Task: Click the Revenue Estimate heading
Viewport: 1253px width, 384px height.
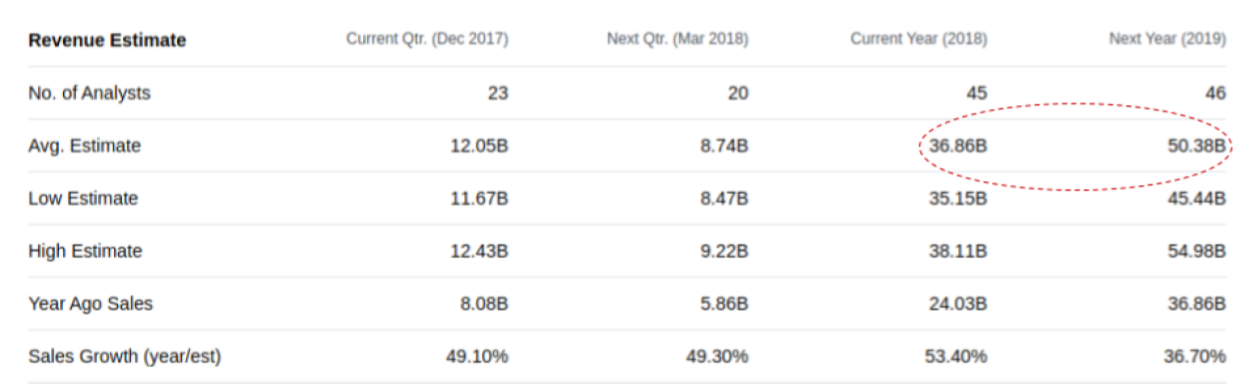Action: point(107,41)
